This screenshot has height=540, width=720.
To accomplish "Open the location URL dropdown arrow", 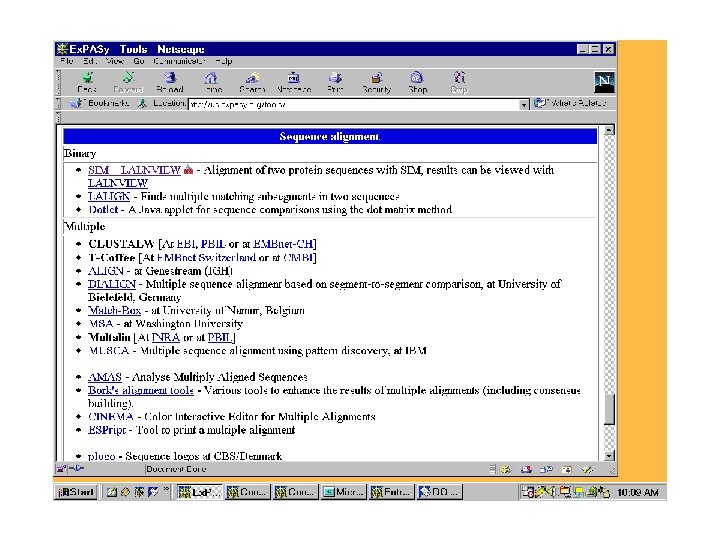I will point(523,105).
